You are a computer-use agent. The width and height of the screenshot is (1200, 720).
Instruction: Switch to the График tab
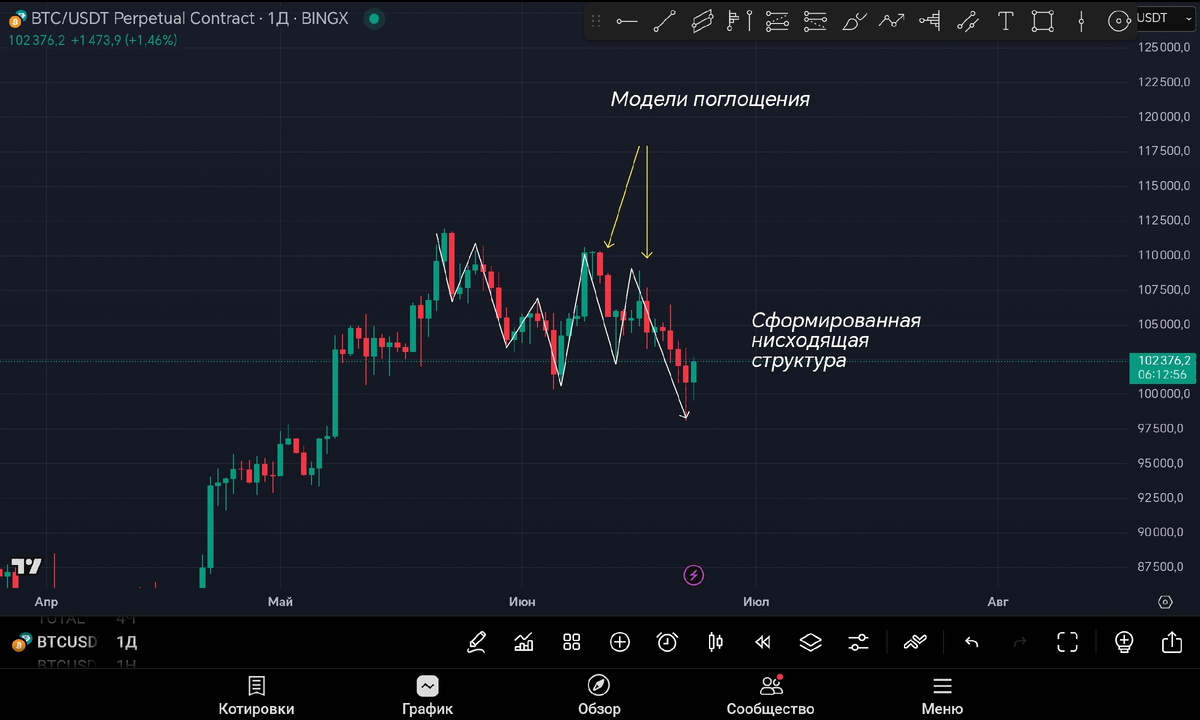coord(427,696)
